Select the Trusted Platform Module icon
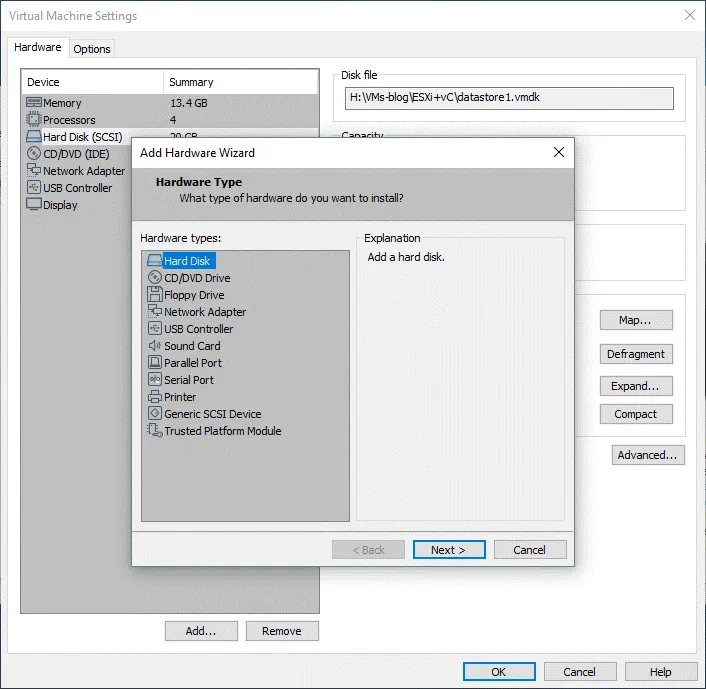This screenshot has width=706, height=689. pyautogui.click(x=154, y=431)
